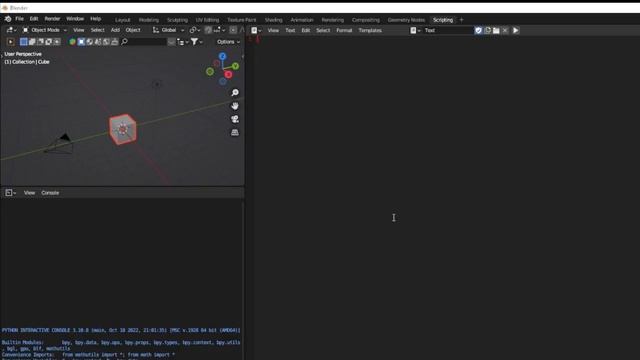640x360 pixels.
Task: Open the File menu
Action: pyautogui.click(x=19, y=19)
